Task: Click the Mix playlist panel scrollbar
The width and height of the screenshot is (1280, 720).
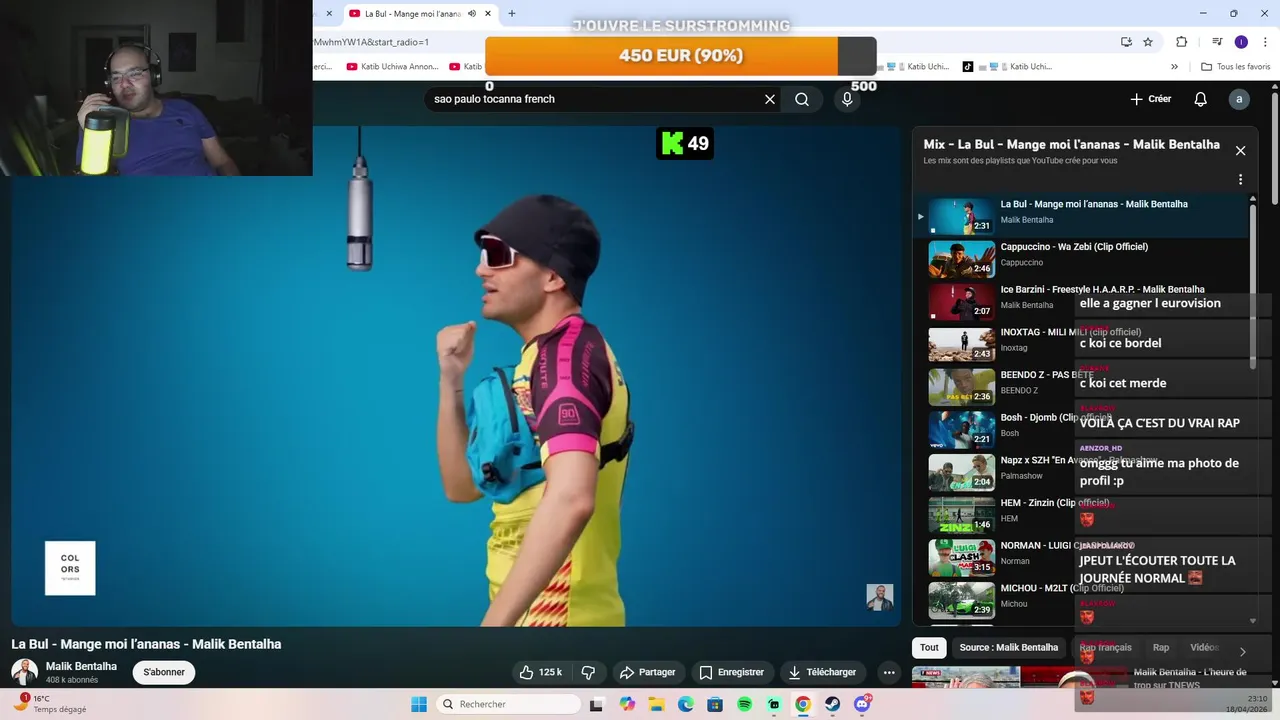Action: [1253, 285]
